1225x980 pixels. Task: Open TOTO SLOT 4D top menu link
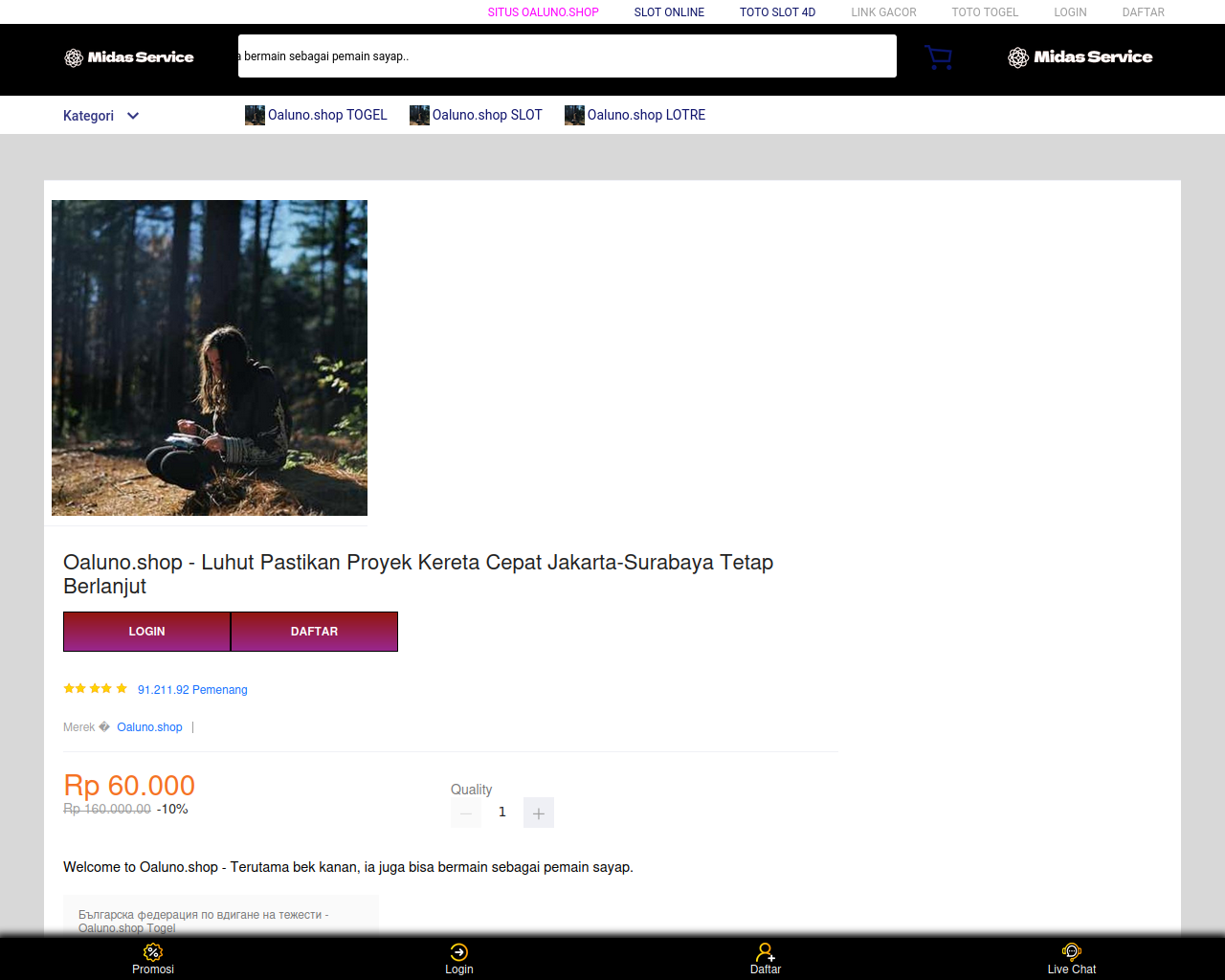[778, 12]
